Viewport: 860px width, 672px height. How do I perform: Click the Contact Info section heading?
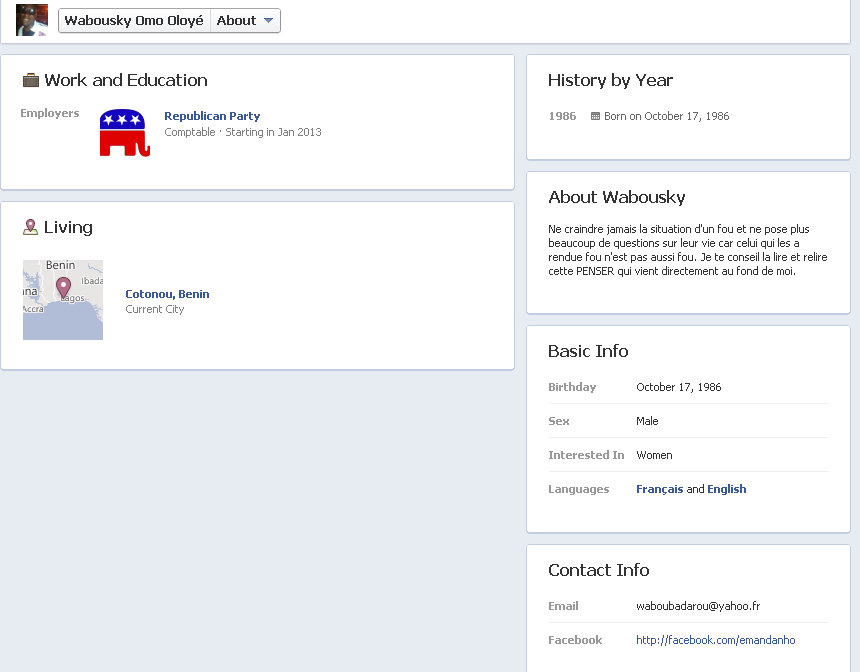pos(598,570)
